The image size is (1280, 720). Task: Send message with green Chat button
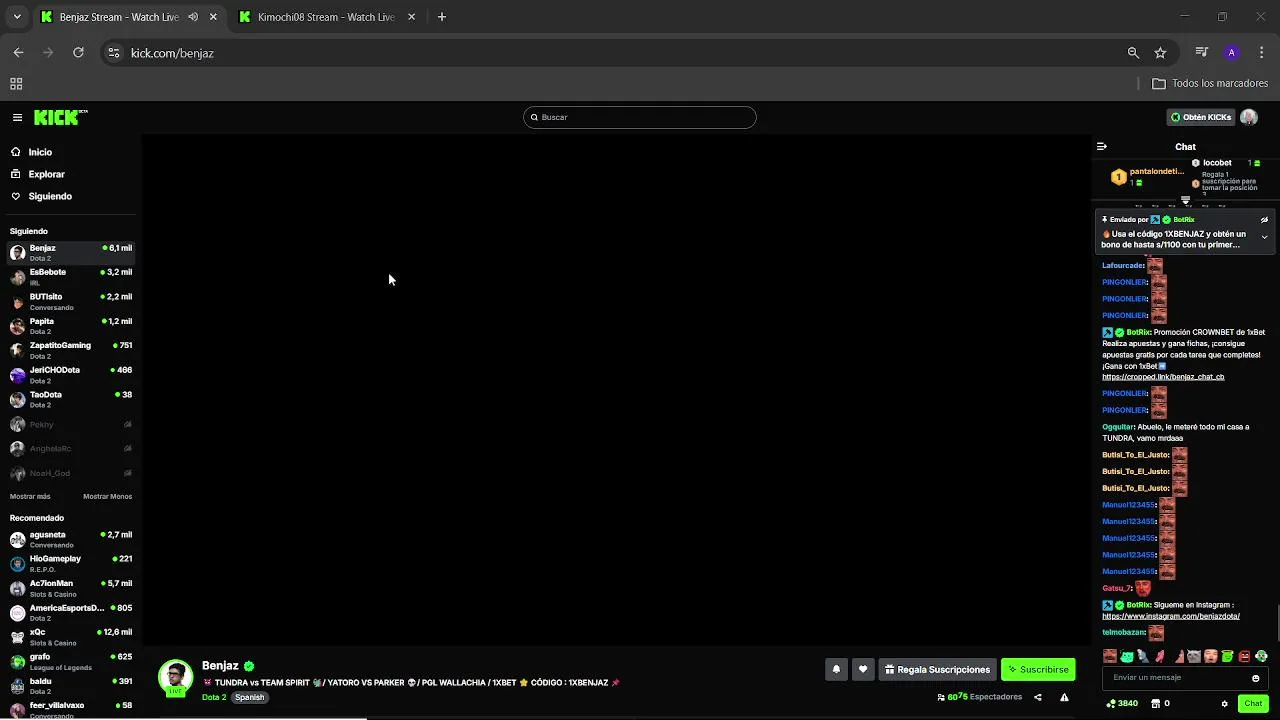(x=1253, y=704)
